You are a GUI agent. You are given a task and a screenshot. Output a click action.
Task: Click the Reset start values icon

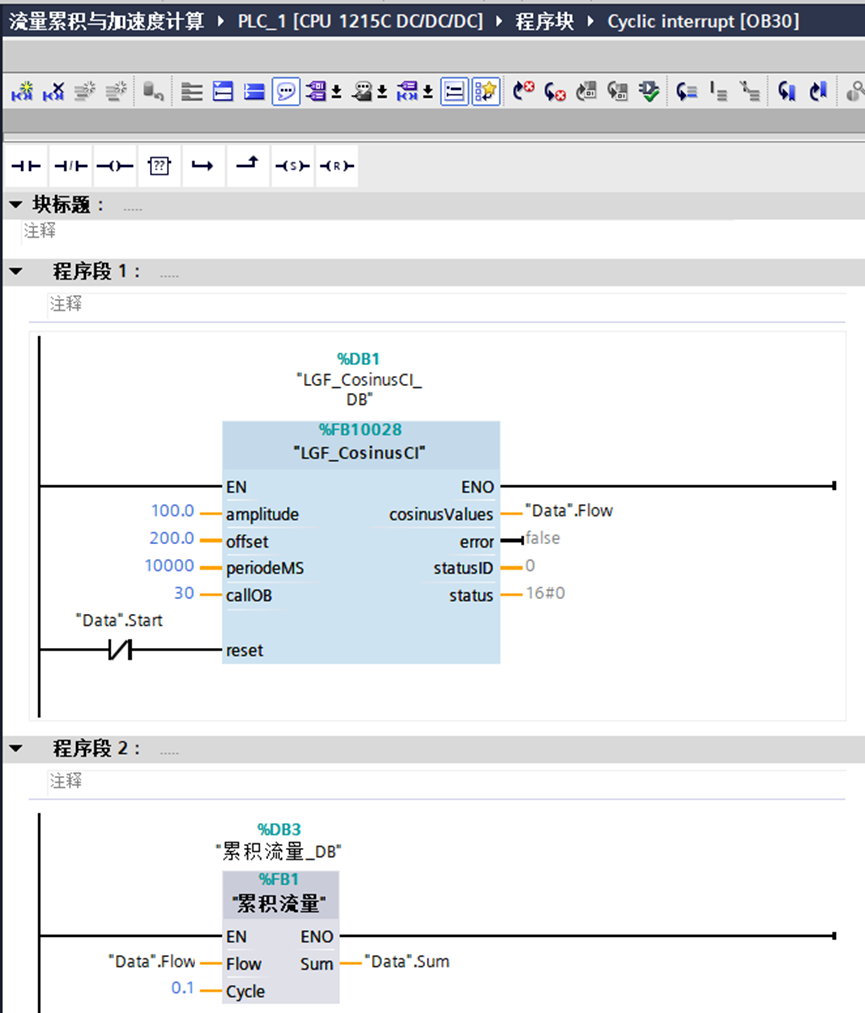tap(153, 92)
